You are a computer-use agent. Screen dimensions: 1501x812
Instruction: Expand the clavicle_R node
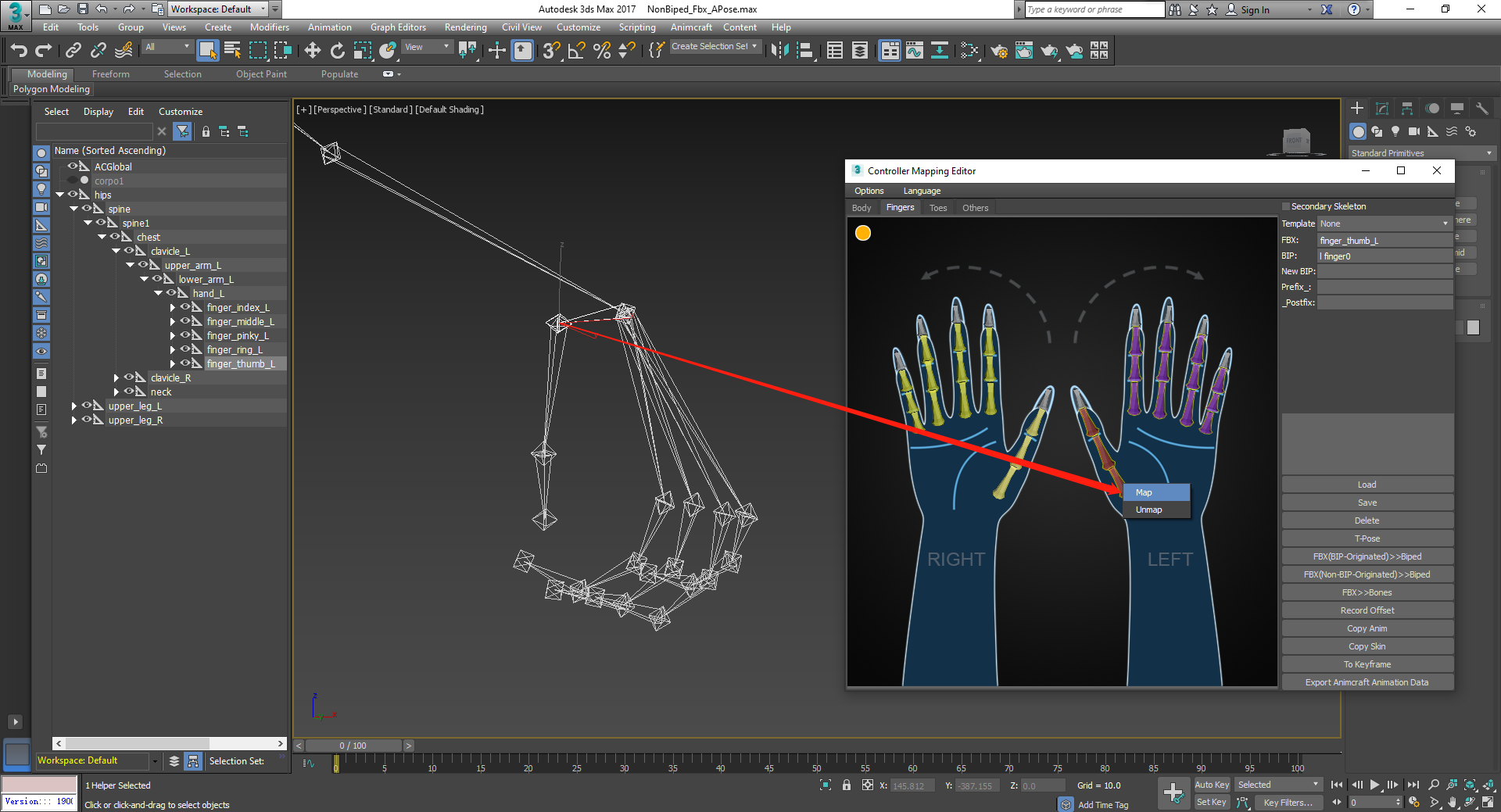tap(116, 378)
